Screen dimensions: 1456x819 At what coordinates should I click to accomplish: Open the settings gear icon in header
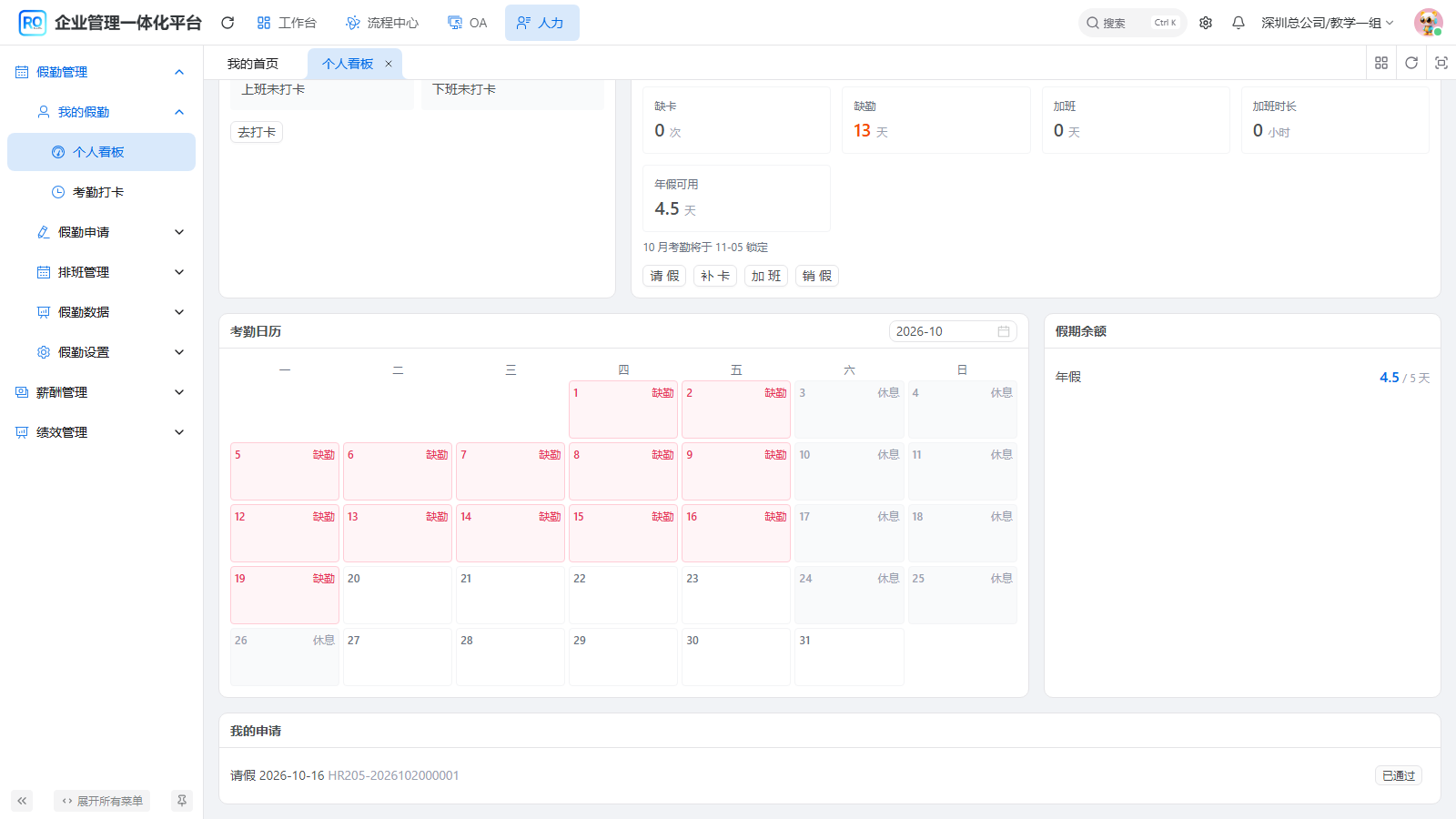(1206, 23)
